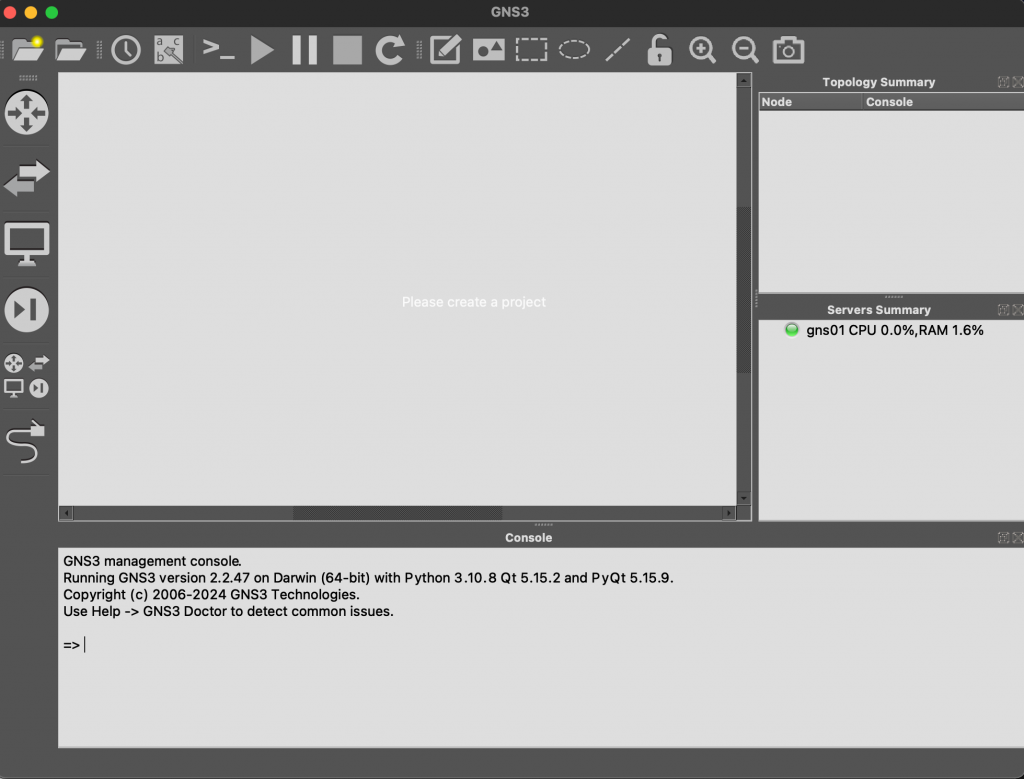The image size is (1024, 779).
Task: Open console to all devices icon
Action: click(218, 50)
